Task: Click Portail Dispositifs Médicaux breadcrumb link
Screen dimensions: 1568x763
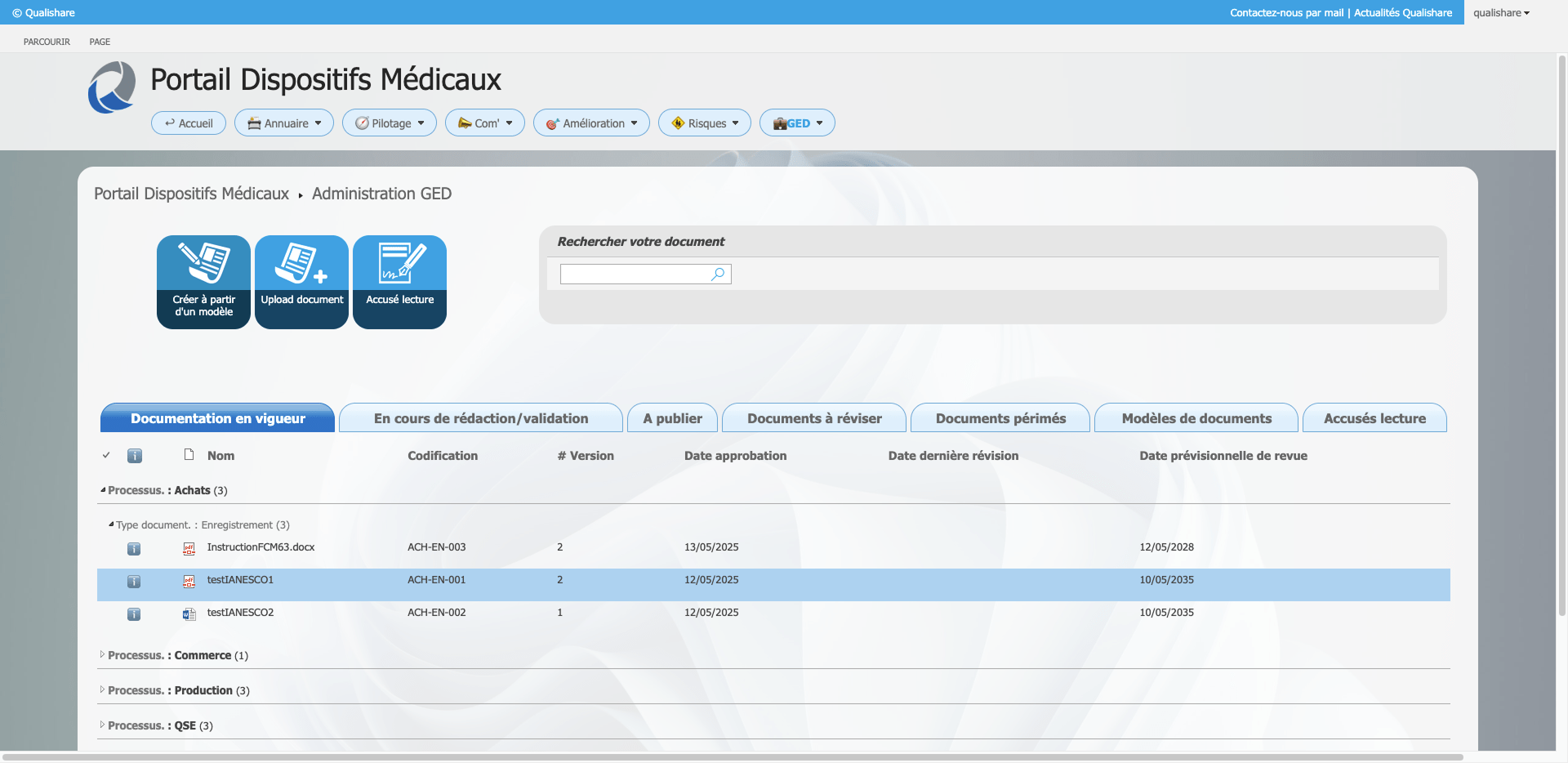Action: coord(191,194)
